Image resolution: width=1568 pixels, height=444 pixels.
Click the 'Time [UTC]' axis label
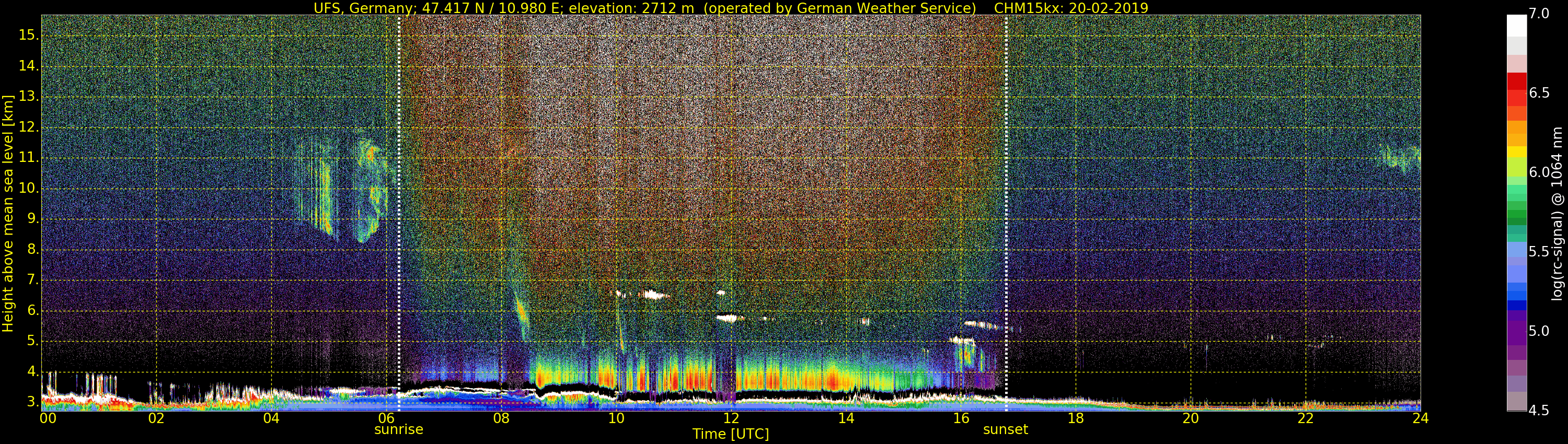[731, 434]
